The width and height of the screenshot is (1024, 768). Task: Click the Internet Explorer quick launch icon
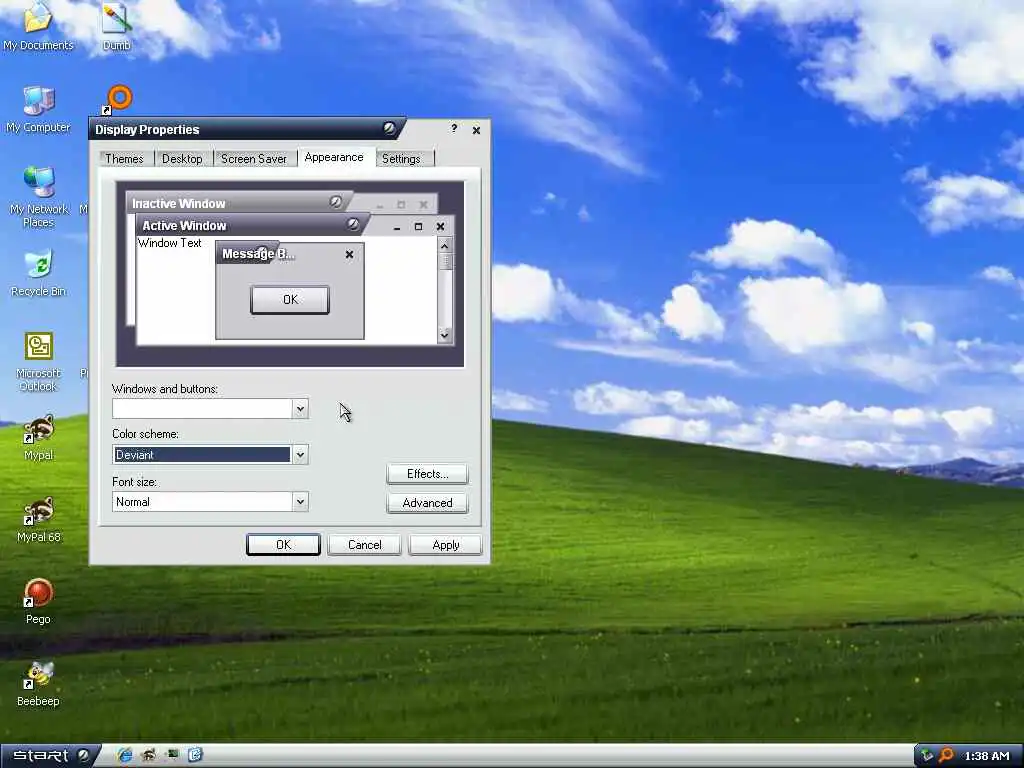pyautogui.click(x=125, y=756)
